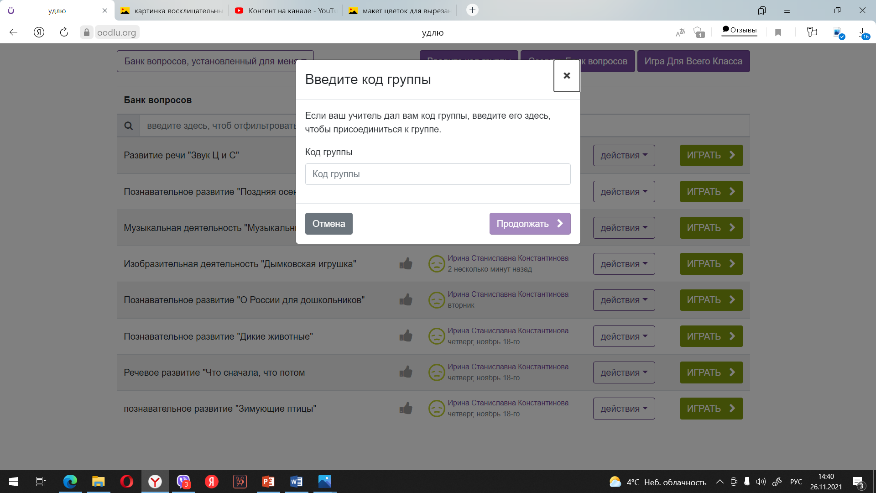Click thumbs-up for О России для дошкольников
This screenshot has width=876, height=493.
(x=406, y=300)
